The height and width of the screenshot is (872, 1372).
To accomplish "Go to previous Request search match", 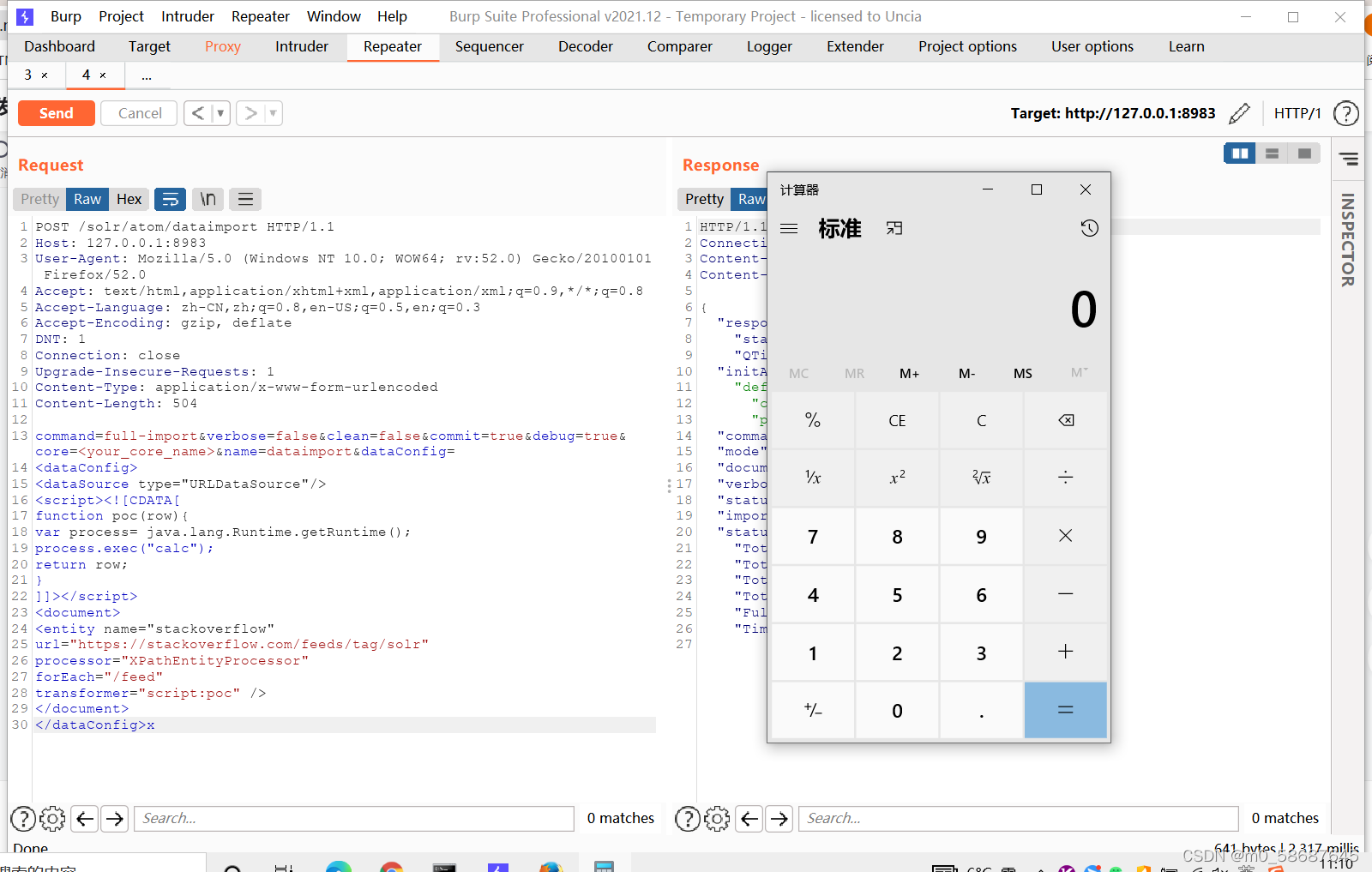I will (85, 819).
